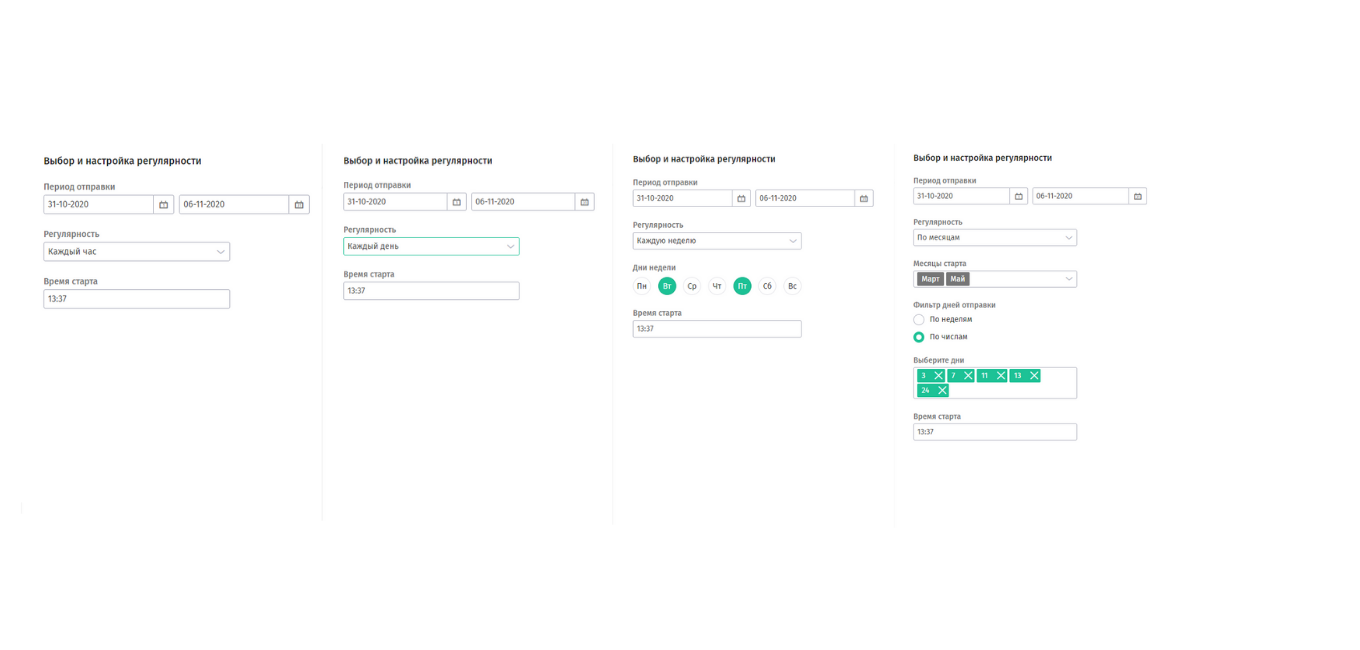The image size is (1360, 650).
Task: Edit start date field in По месяцам form
Action: point(962,196)
